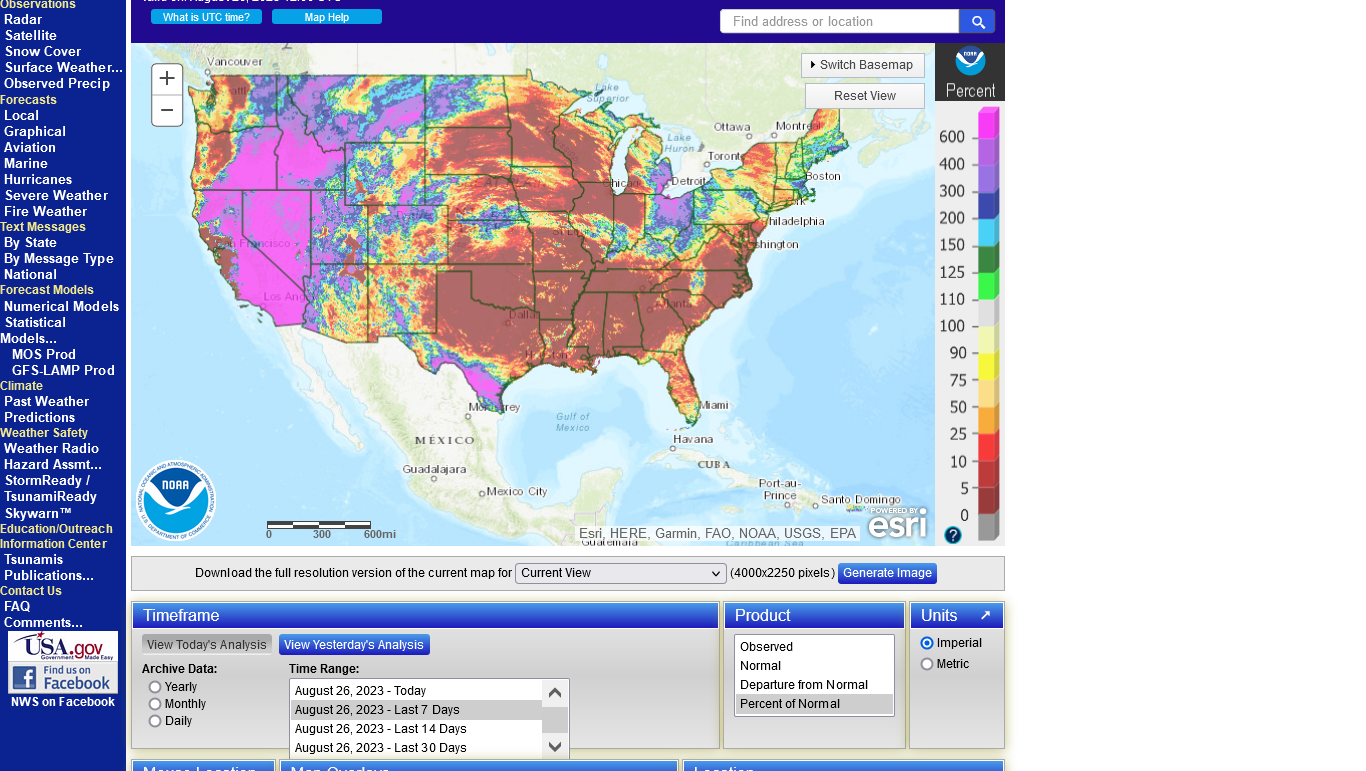
Task: Open Hurricanes sidebar link
Action: [x=38, y=179]
